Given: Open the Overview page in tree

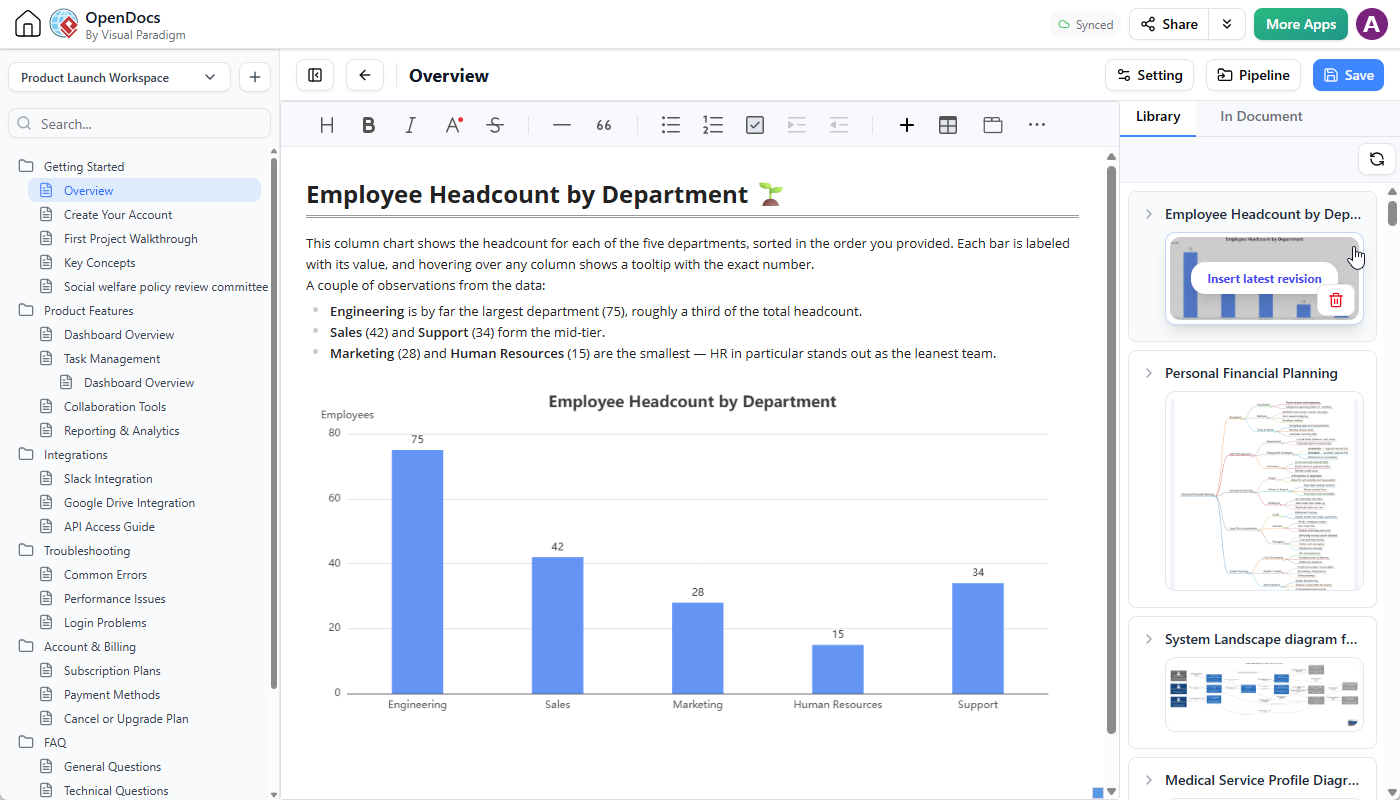Looking at the screenshot, I should click(x=144, y=190).
